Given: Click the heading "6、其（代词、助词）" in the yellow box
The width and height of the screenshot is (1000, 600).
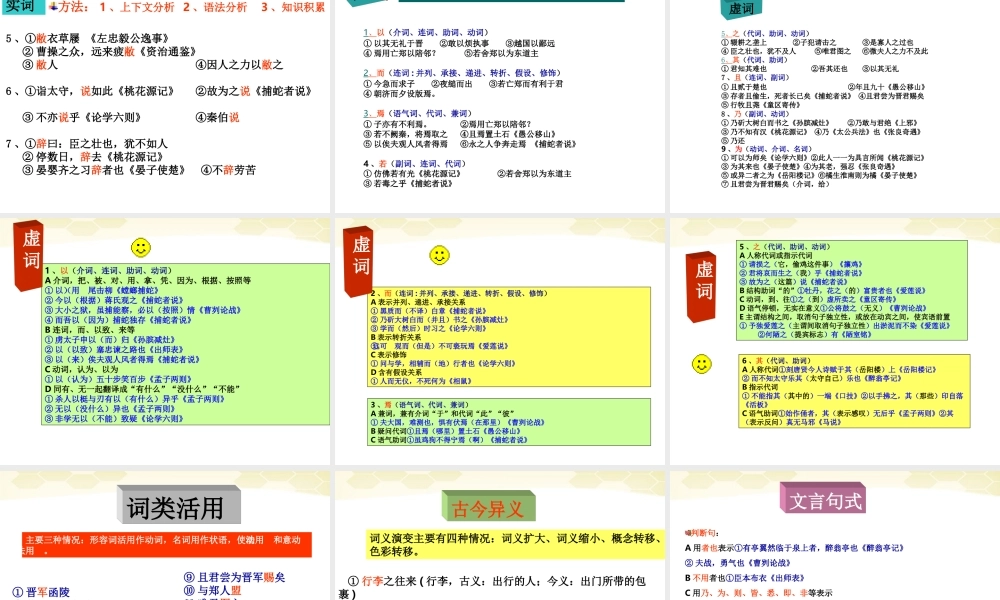Looking at the screenshot, I should tap(776, 360).
